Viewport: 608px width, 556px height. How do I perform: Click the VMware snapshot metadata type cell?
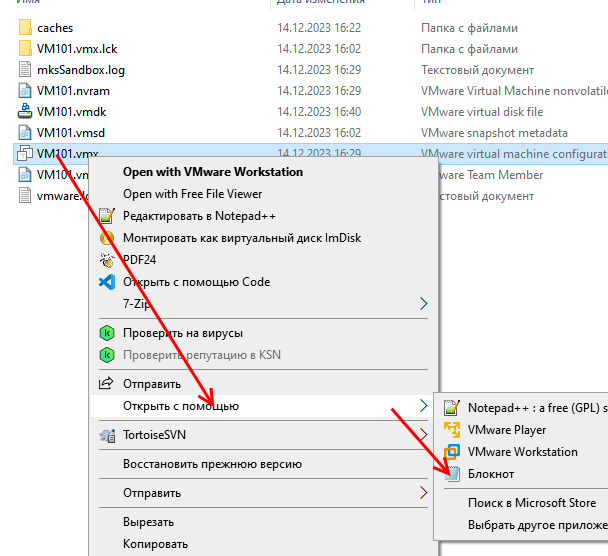click(494, 133)
